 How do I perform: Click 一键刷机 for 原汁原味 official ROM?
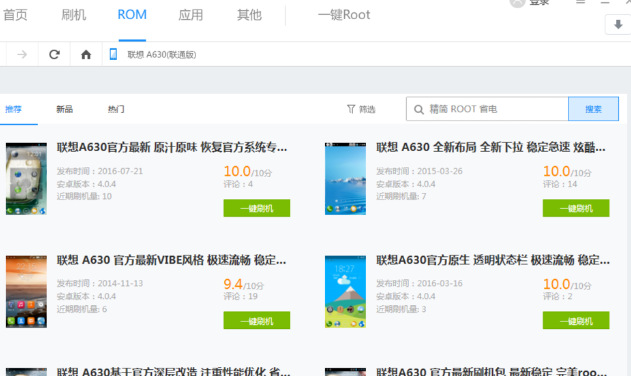coord(257,208)
